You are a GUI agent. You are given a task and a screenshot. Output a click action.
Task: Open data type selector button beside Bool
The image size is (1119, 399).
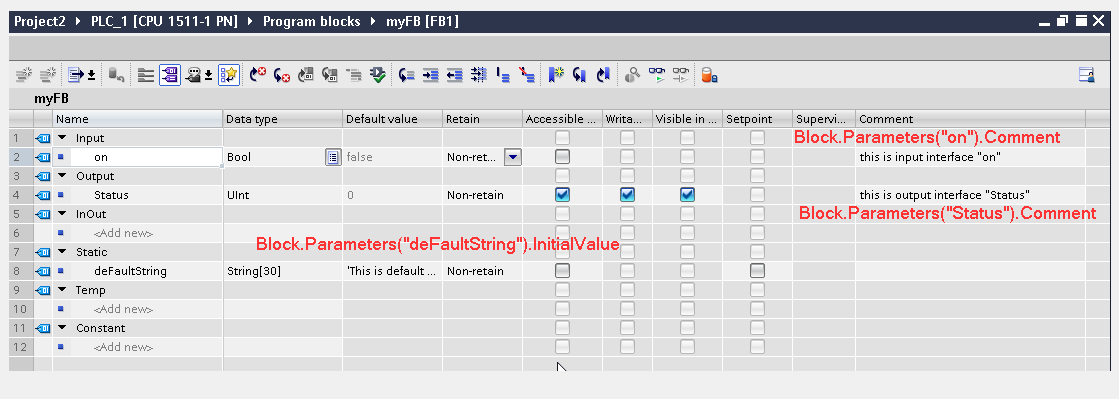pyautogui.click(x=333, y=157)
